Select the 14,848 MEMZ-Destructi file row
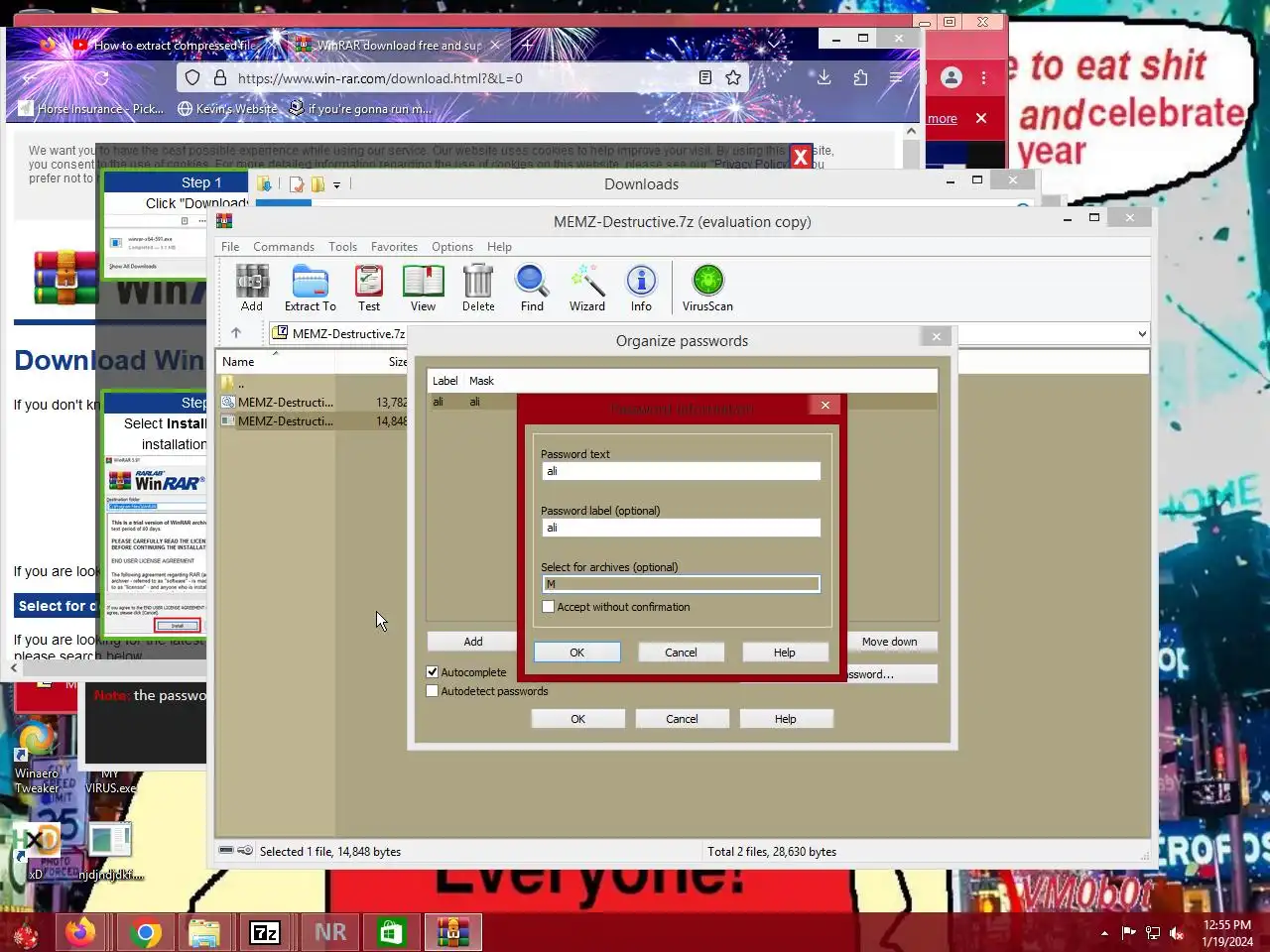The width and height of the screenshot is (1270, 952). coord(313,420)
